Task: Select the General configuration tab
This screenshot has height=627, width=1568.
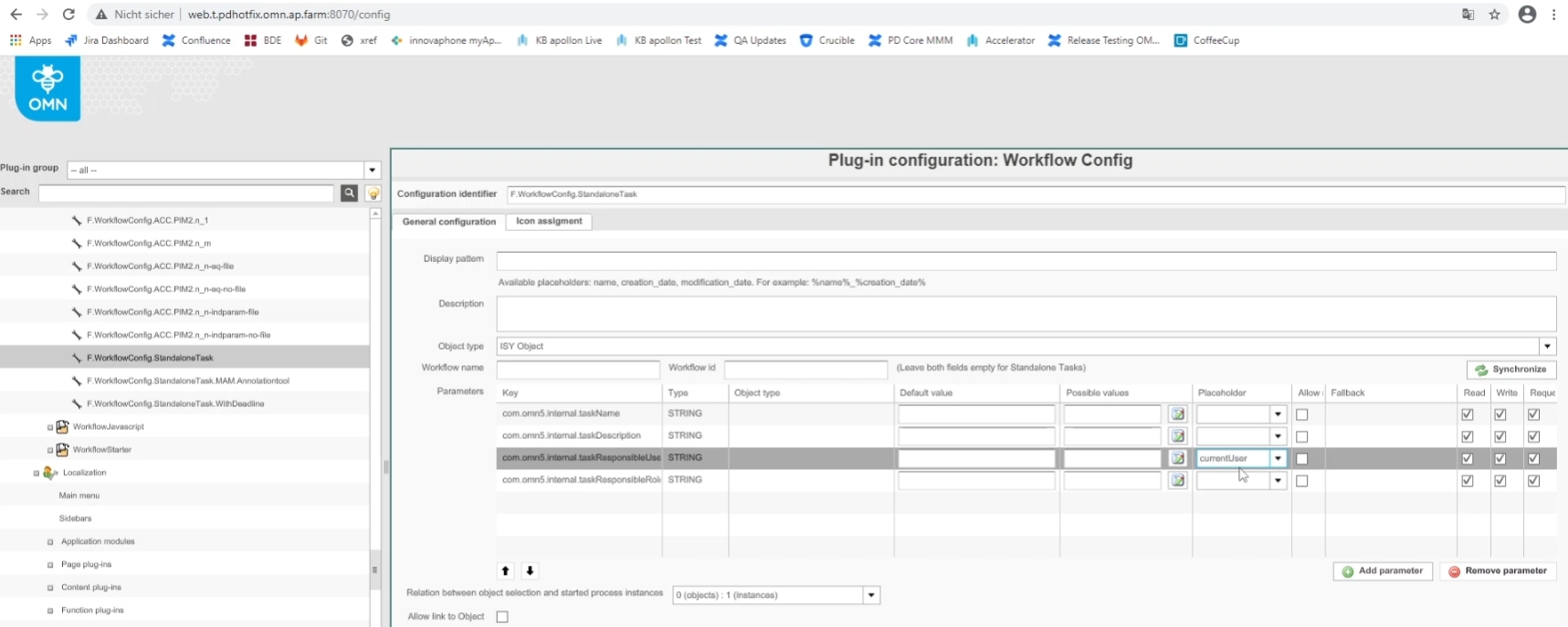Action: (x=448, y=222)
